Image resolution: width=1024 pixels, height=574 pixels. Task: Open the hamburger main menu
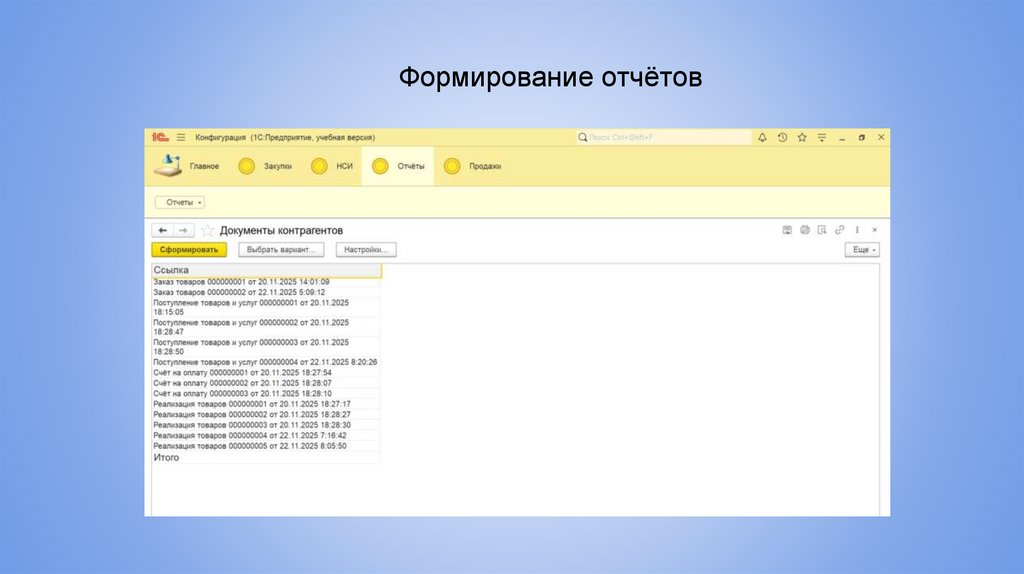coord(181,137)
